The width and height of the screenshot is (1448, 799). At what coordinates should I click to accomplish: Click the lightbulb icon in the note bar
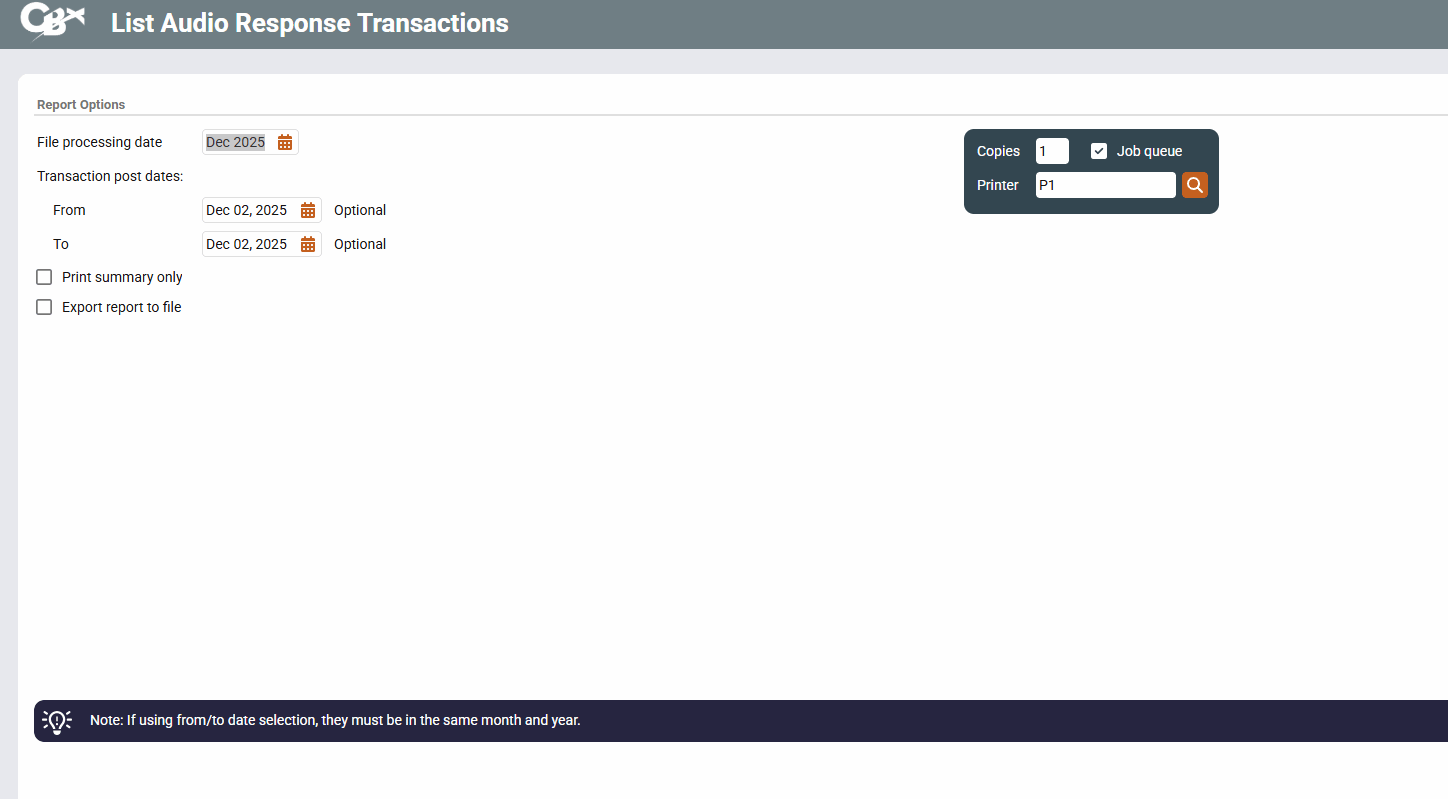57,720
